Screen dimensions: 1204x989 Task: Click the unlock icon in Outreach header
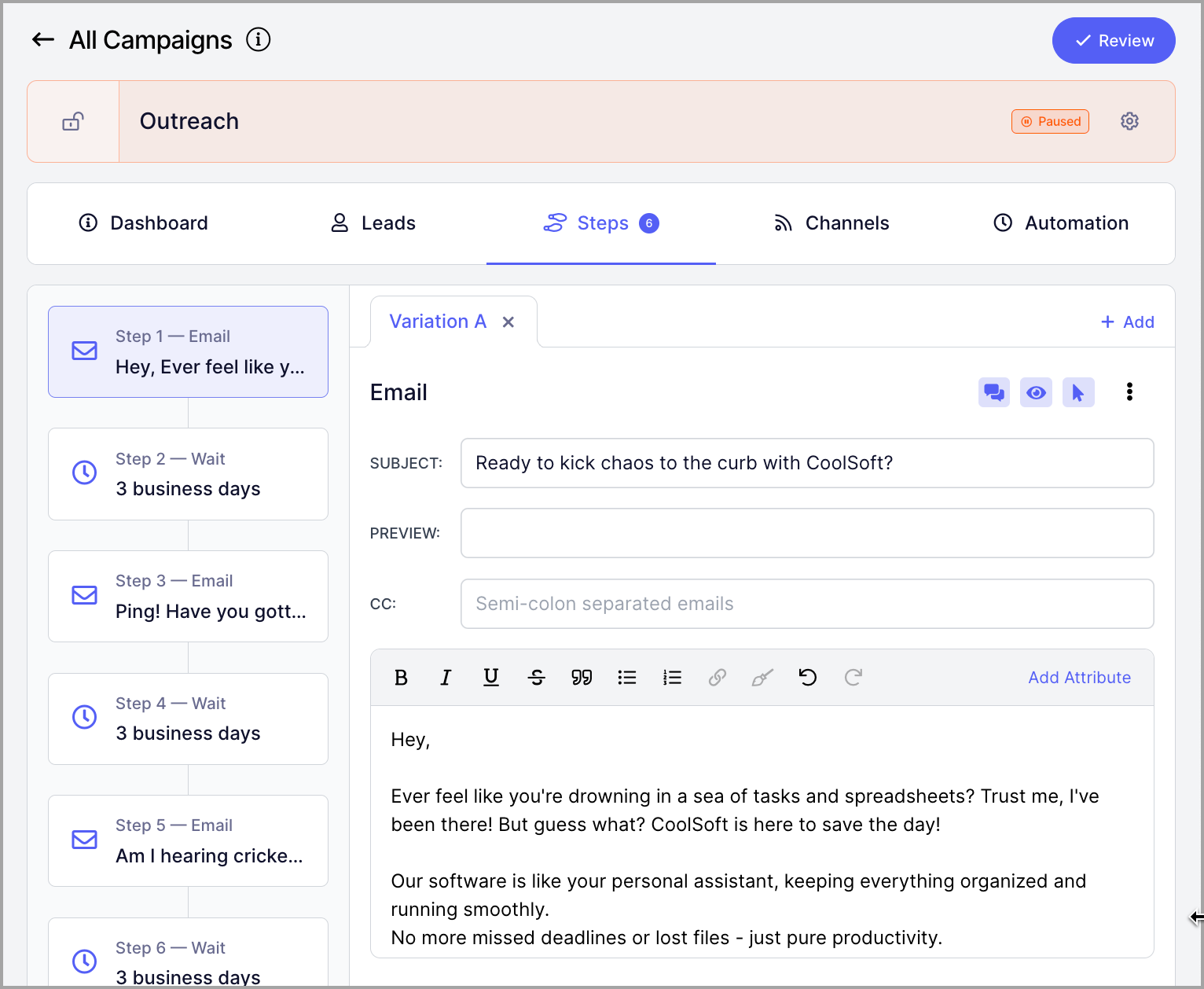[73, 121]
